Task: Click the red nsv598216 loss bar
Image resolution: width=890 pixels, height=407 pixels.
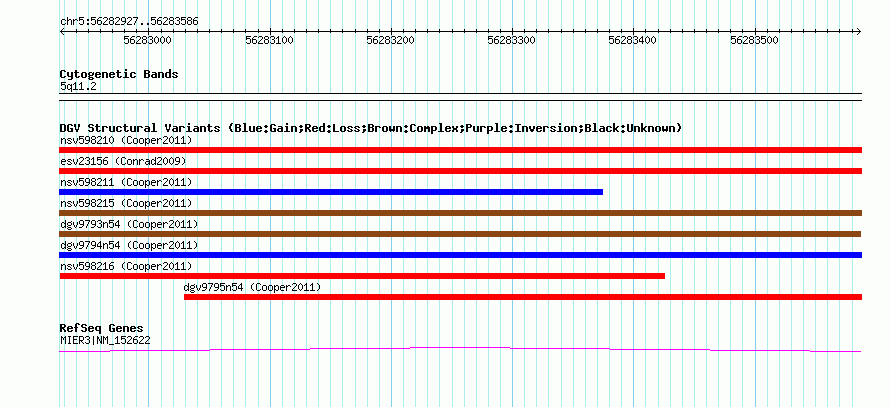Action: point(362,276)
